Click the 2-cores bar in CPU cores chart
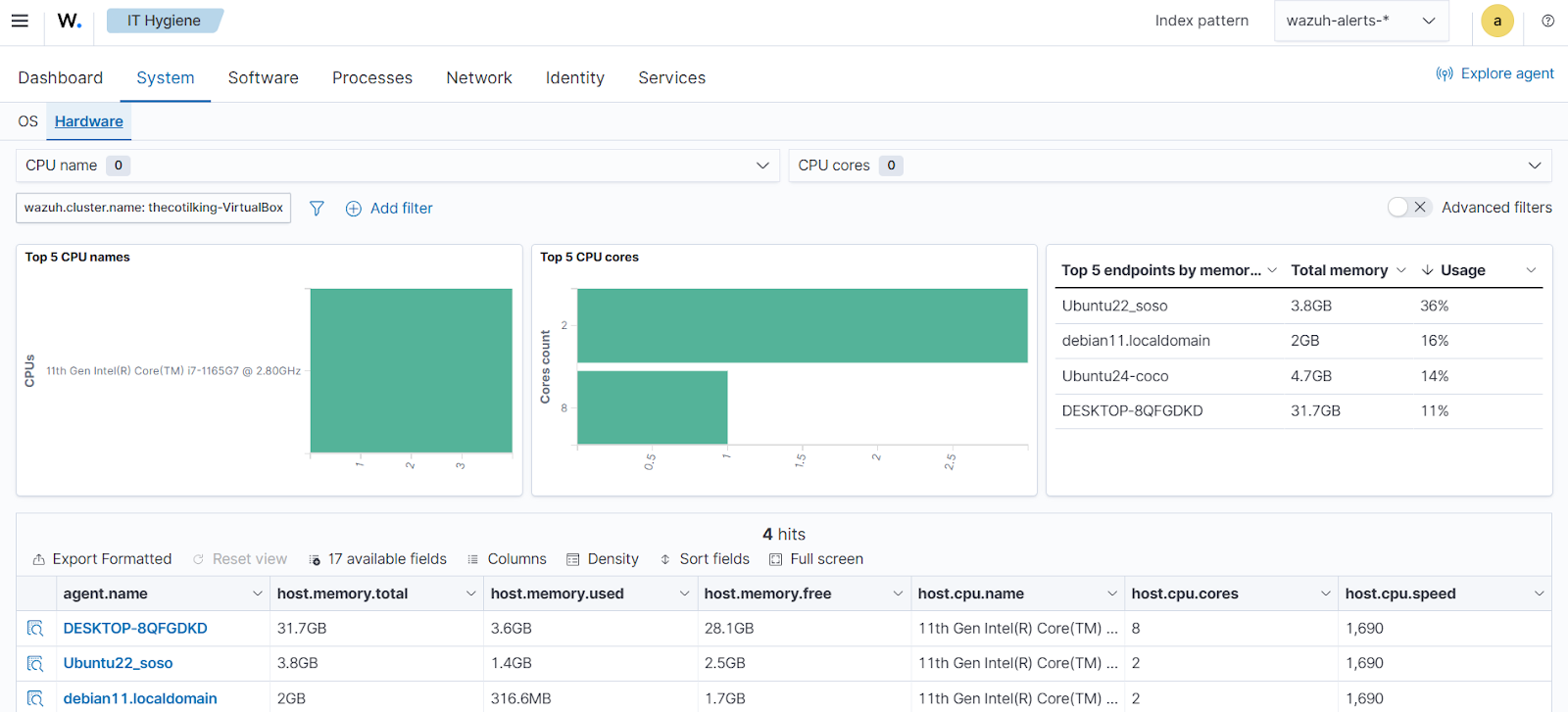 (x=802, y=325)
